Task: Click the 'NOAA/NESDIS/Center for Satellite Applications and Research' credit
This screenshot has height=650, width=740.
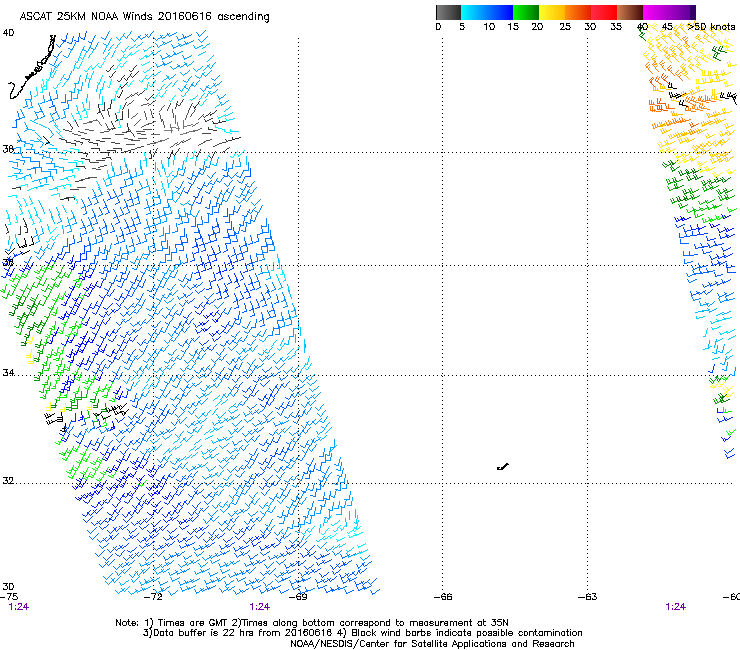Action: [x=432, y=644]
